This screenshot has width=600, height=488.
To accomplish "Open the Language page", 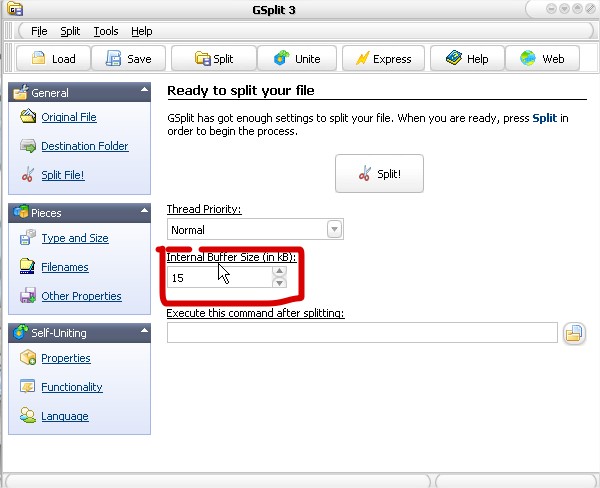I will tap(65, 416).
